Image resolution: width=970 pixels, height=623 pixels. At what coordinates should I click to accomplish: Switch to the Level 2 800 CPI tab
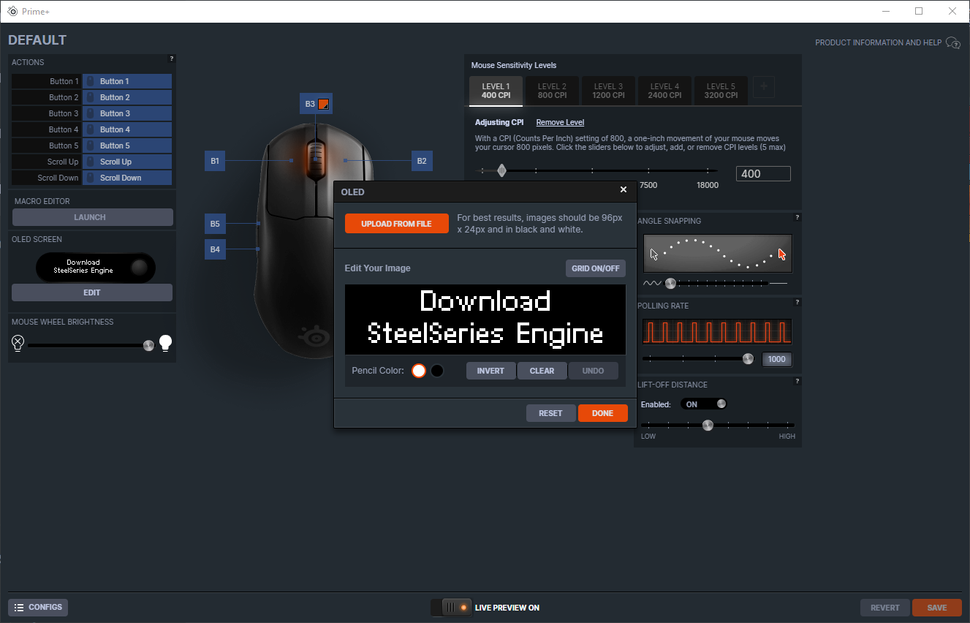pos(552,90)
